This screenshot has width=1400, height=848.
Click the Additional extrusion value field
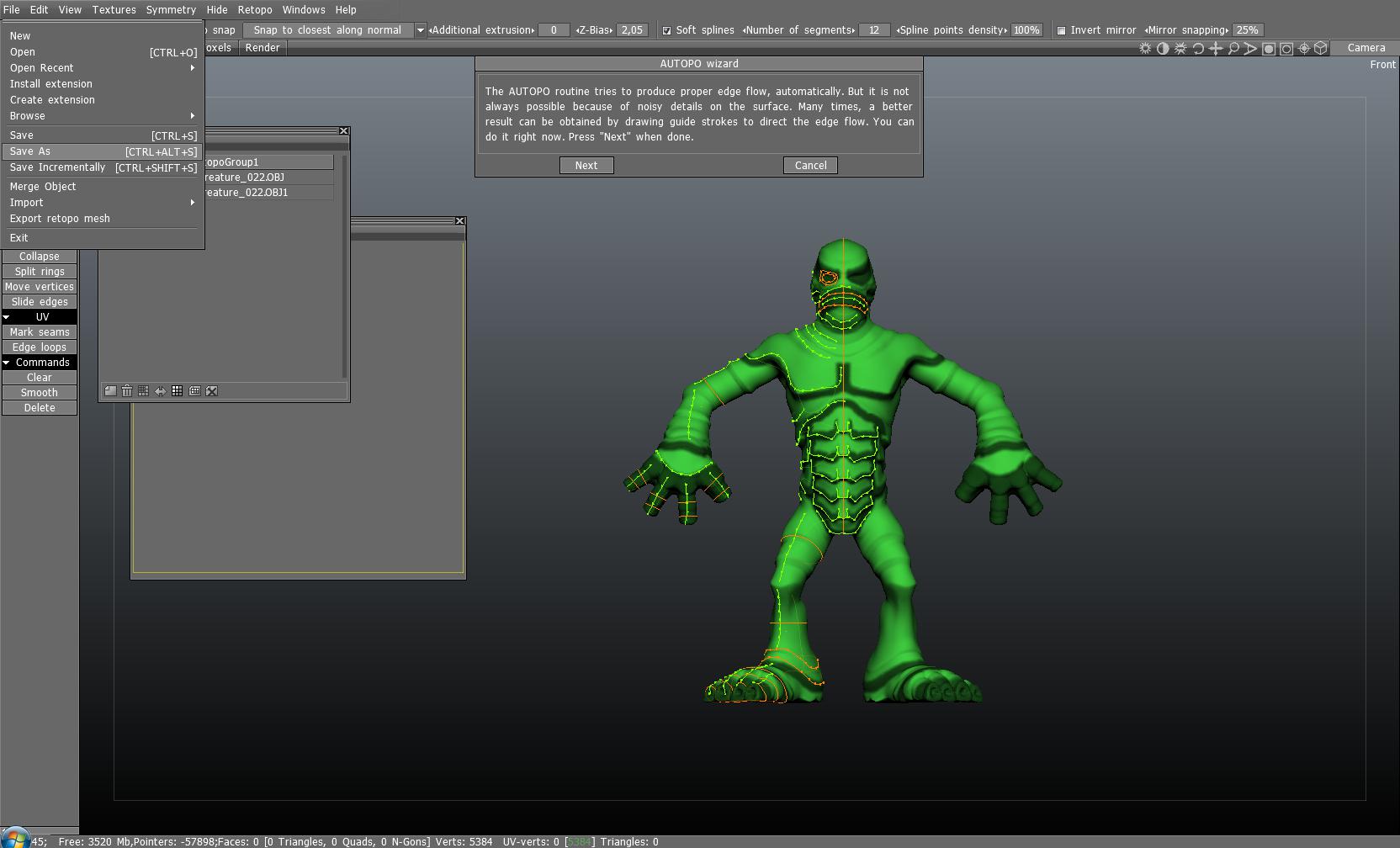[554, 30]
